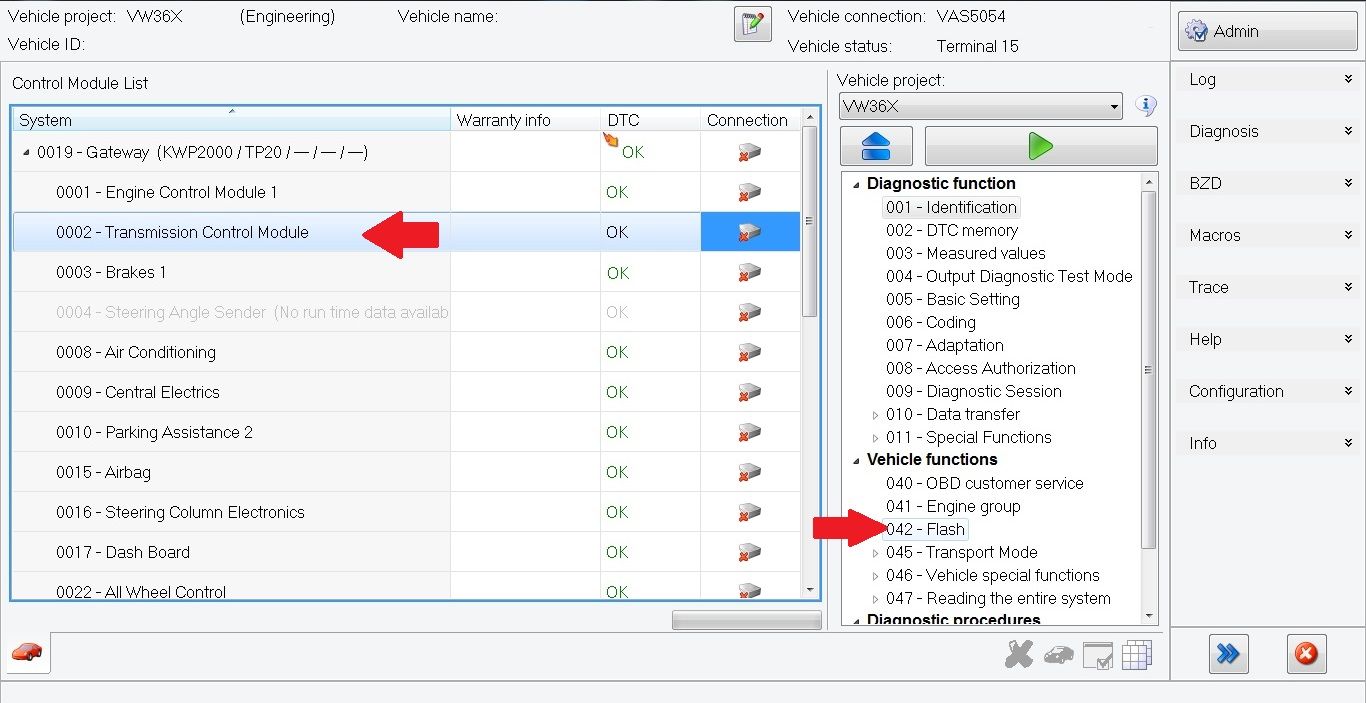Expand the 010 - Data transfer node
The height and width of the screenshot is (703, 1366).
click(876, 414)
